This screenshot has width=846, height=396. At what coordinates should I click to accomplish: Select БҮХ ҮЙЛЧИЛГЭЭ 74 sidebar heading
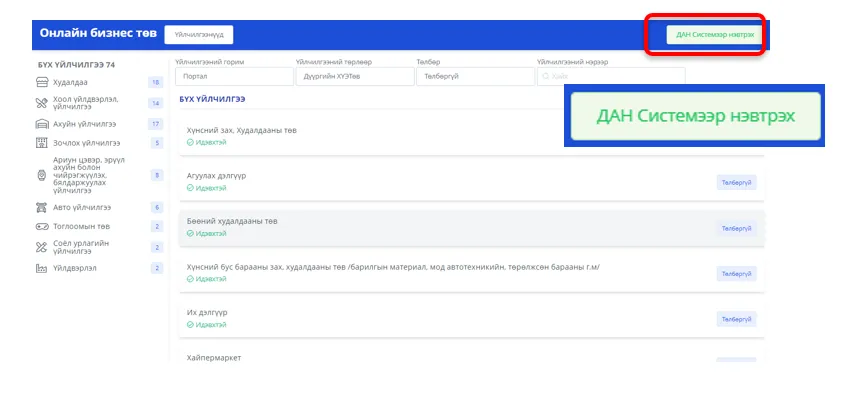pos(76,65)
